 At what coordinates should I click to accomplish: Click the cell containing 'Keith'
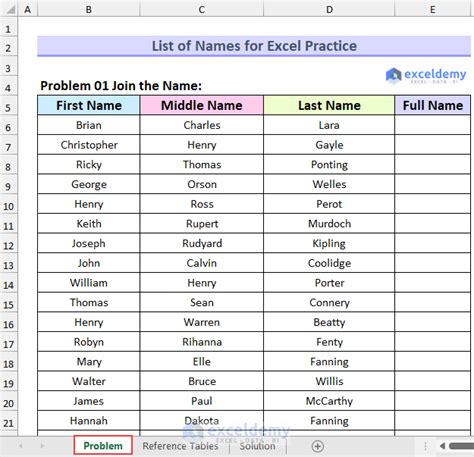(x=89, y=223)
